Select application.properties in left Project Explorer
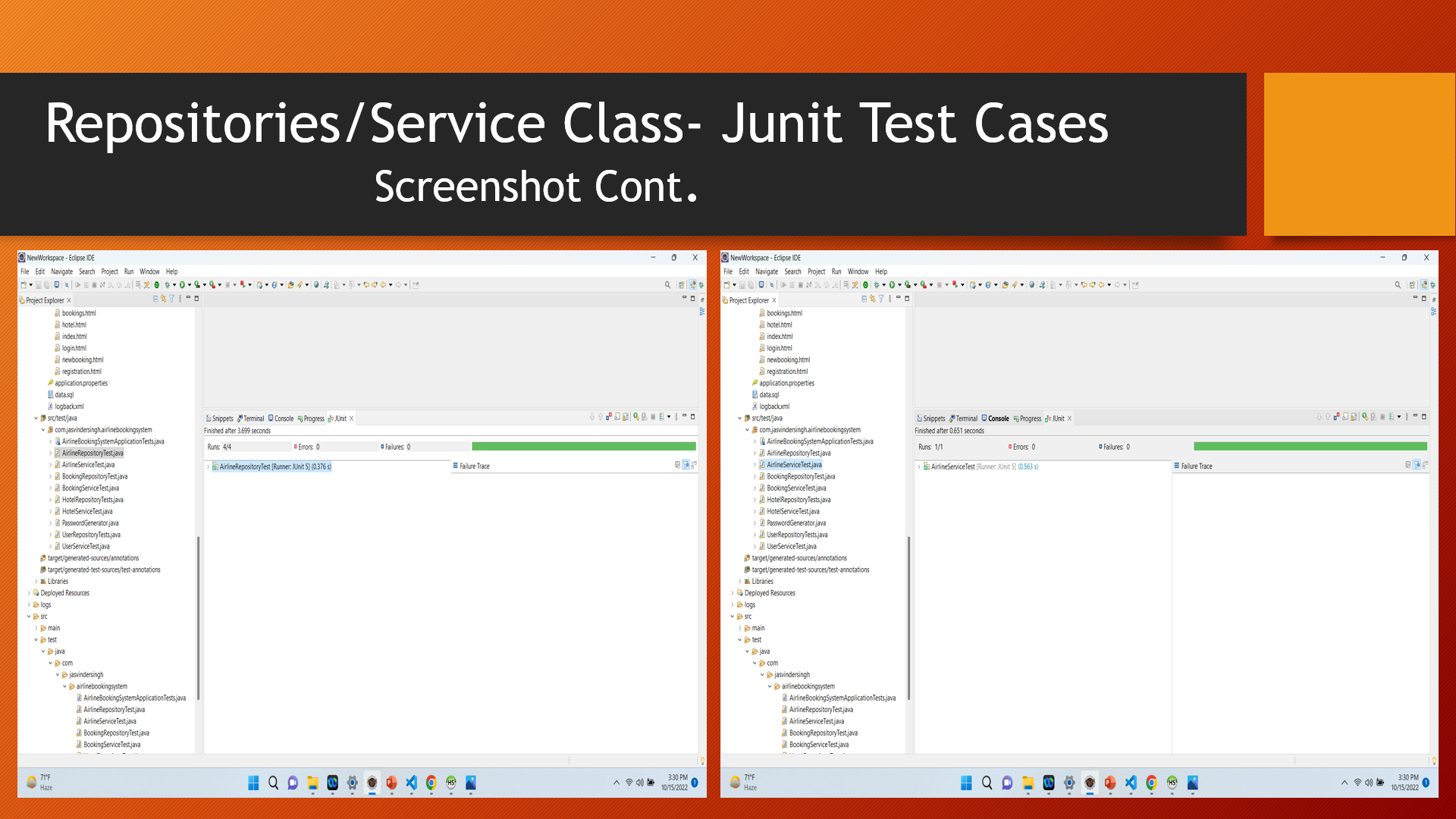The width and height of the screenshot is (1456, 819). point(80,384)
